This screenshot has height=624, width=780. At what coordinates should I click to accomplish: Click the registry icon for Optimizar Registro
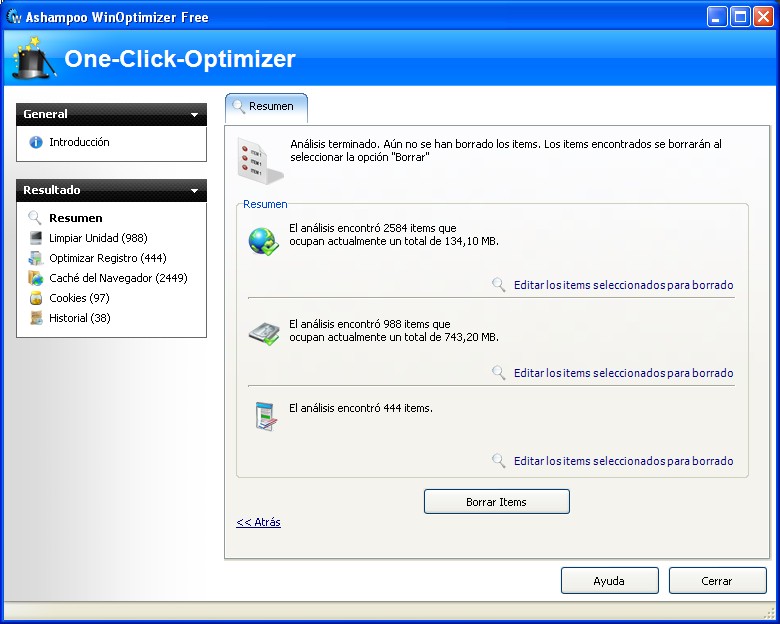[36, 258]
